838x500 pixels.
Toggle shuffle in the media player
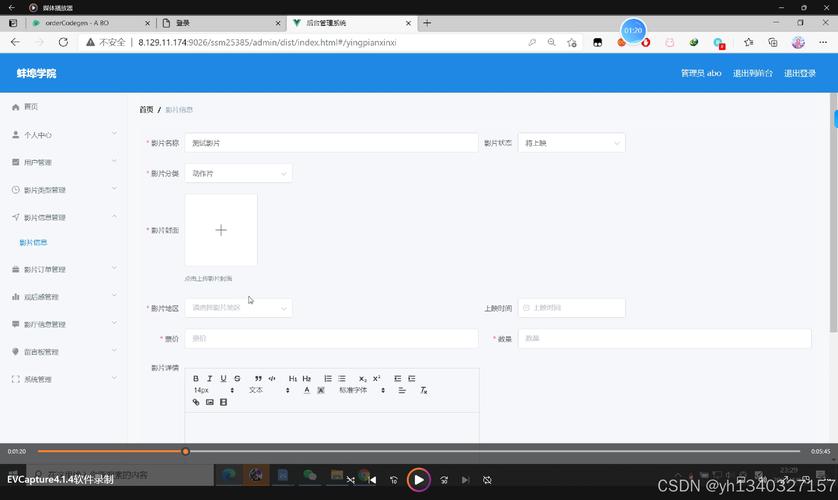(351, 480)
